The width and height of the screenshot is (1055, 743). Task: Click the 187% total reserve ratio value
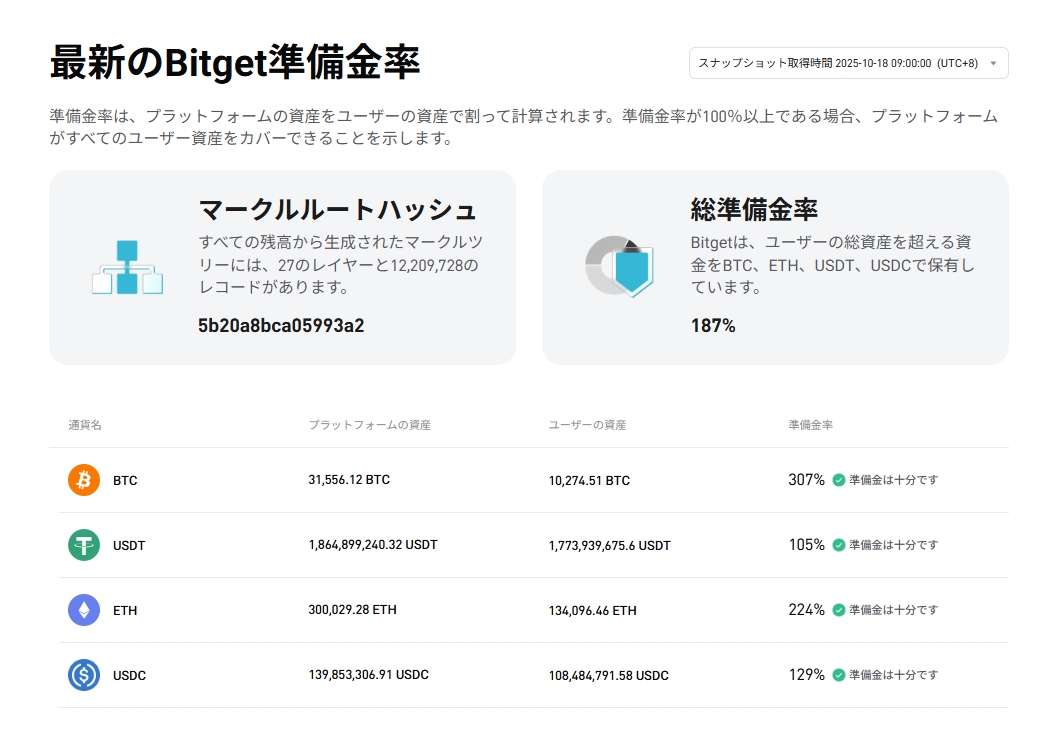tap(713, 325)
